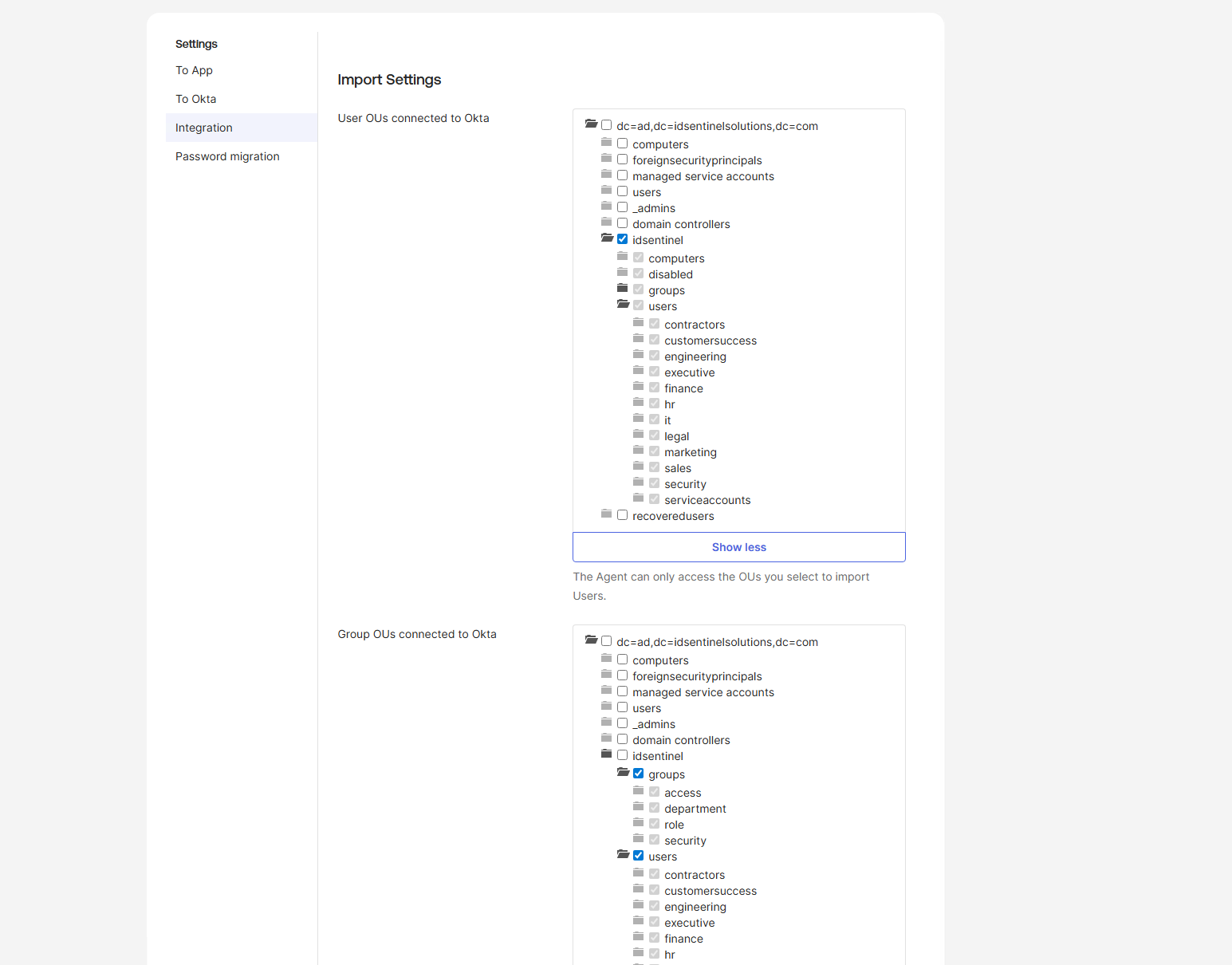The height and width of the screenshot is (965, 1232).
Task: Click folder icon beside domain controllers in Group OUs
Action: pos(606,739)
